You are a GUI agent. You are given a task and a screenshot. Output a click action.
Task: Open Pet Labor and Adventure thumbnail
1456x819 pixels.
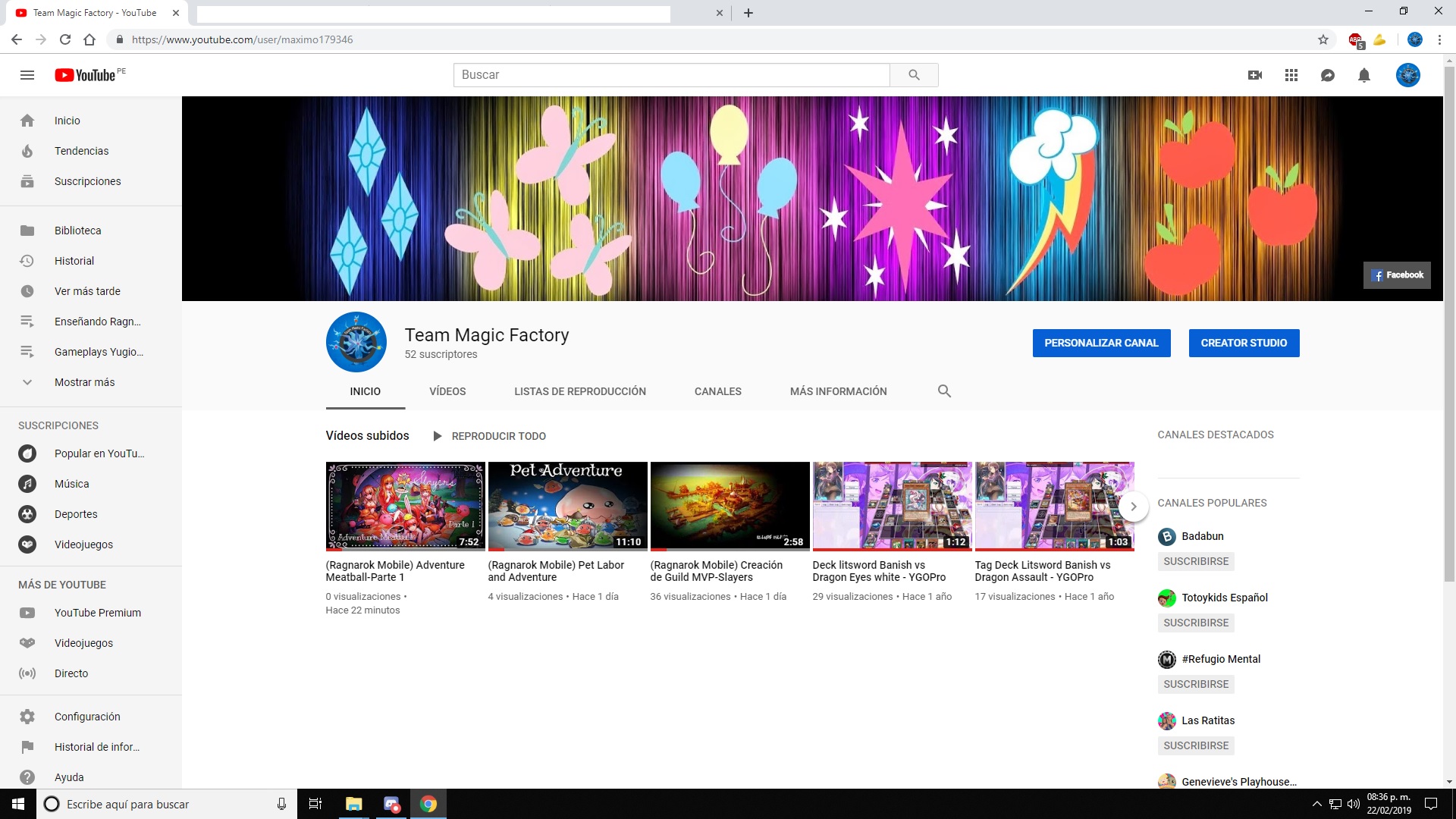(567, 506)
